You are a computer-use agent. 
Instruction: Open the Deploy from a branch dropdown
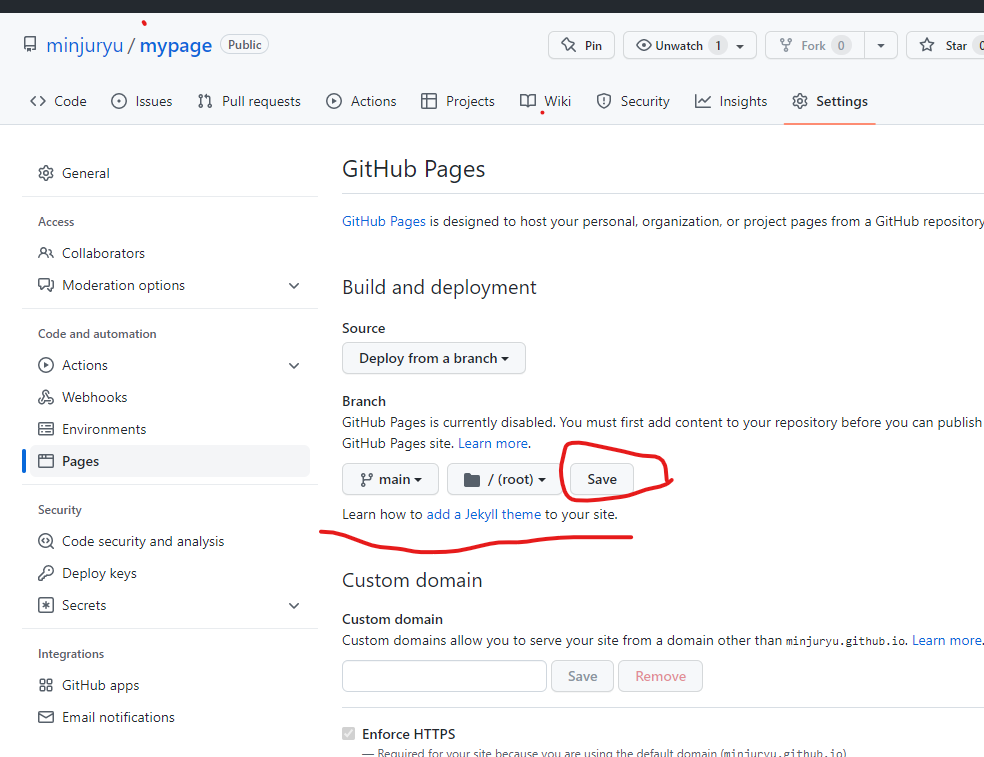[x=434, y=358]
